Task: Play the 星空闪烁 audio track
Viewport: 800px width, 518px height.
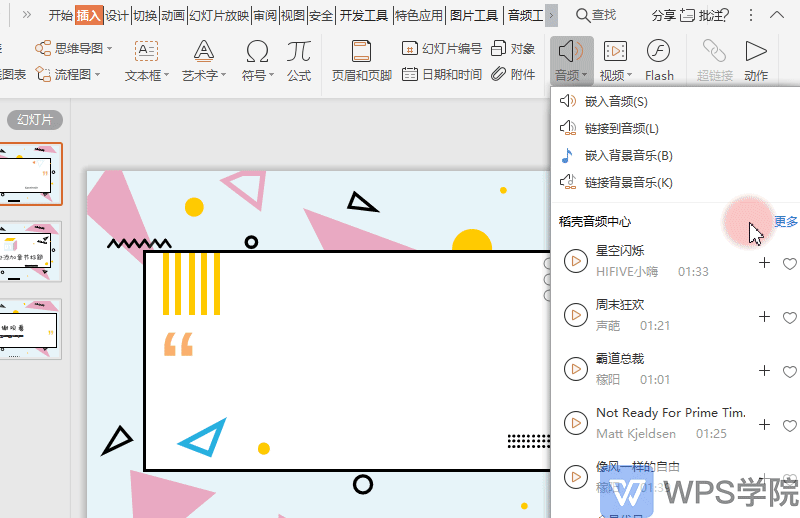Action: click(576, 261)
